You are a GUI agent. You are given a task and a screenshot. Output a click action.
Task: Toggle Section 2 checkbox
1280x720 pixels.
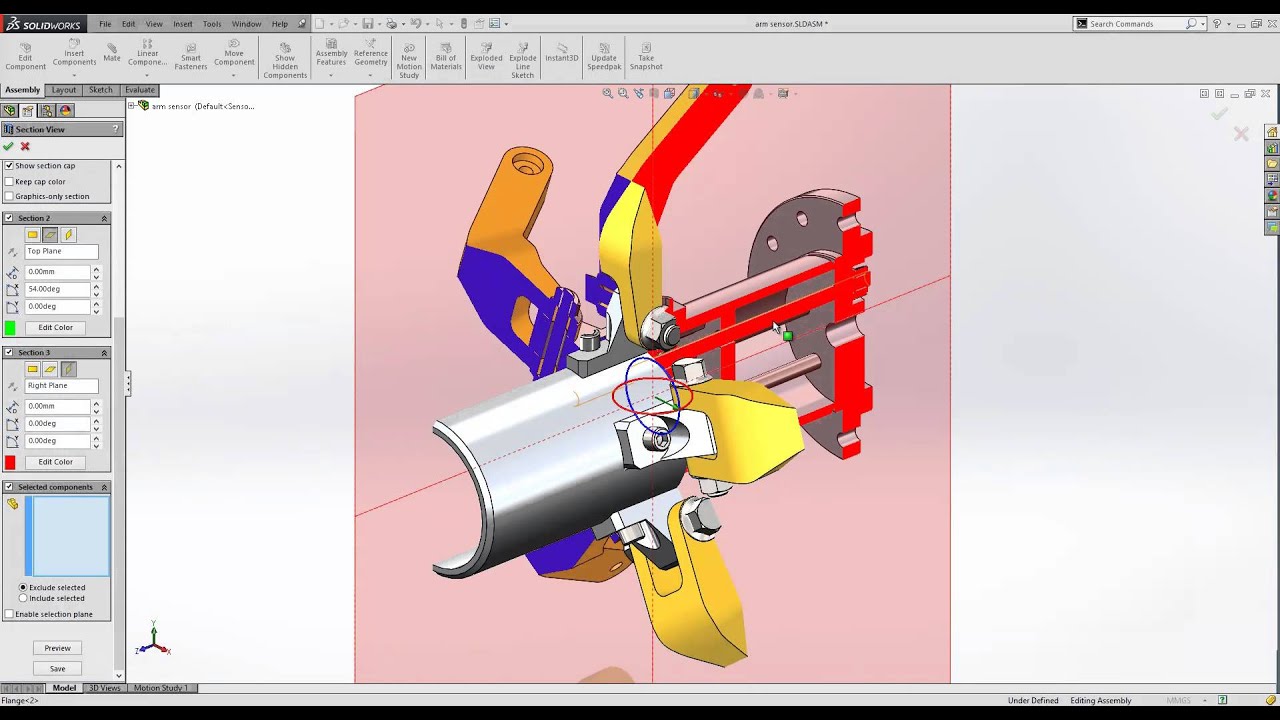pyautogui.click(x=9, y=218)
